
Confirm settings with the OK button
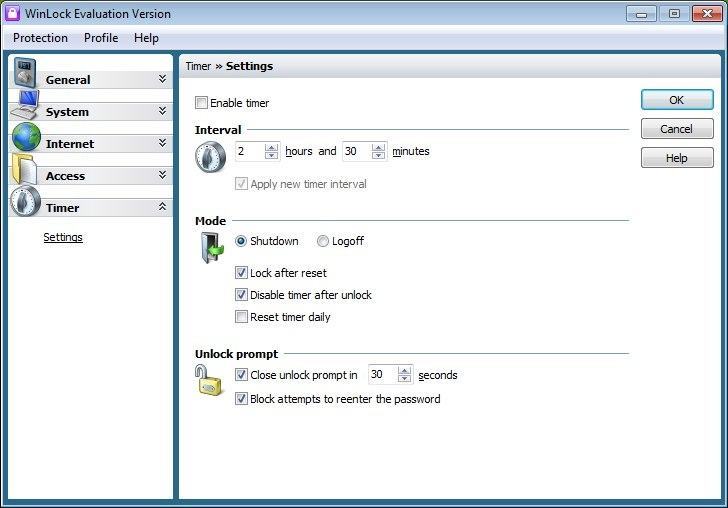coord(677,100)
